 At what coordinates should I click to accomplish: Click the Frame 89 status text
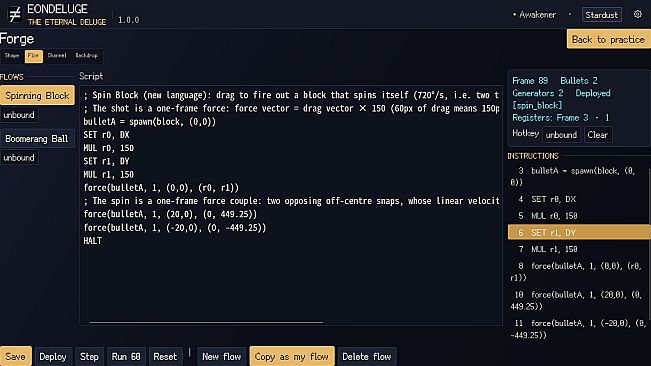[530, 81]
